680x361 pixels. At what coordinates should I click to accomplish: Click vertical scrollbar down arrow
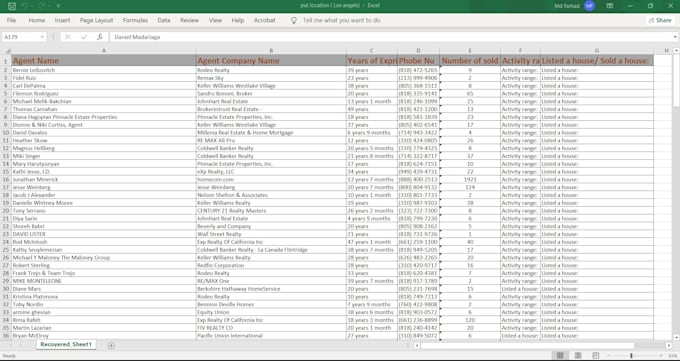676,337
